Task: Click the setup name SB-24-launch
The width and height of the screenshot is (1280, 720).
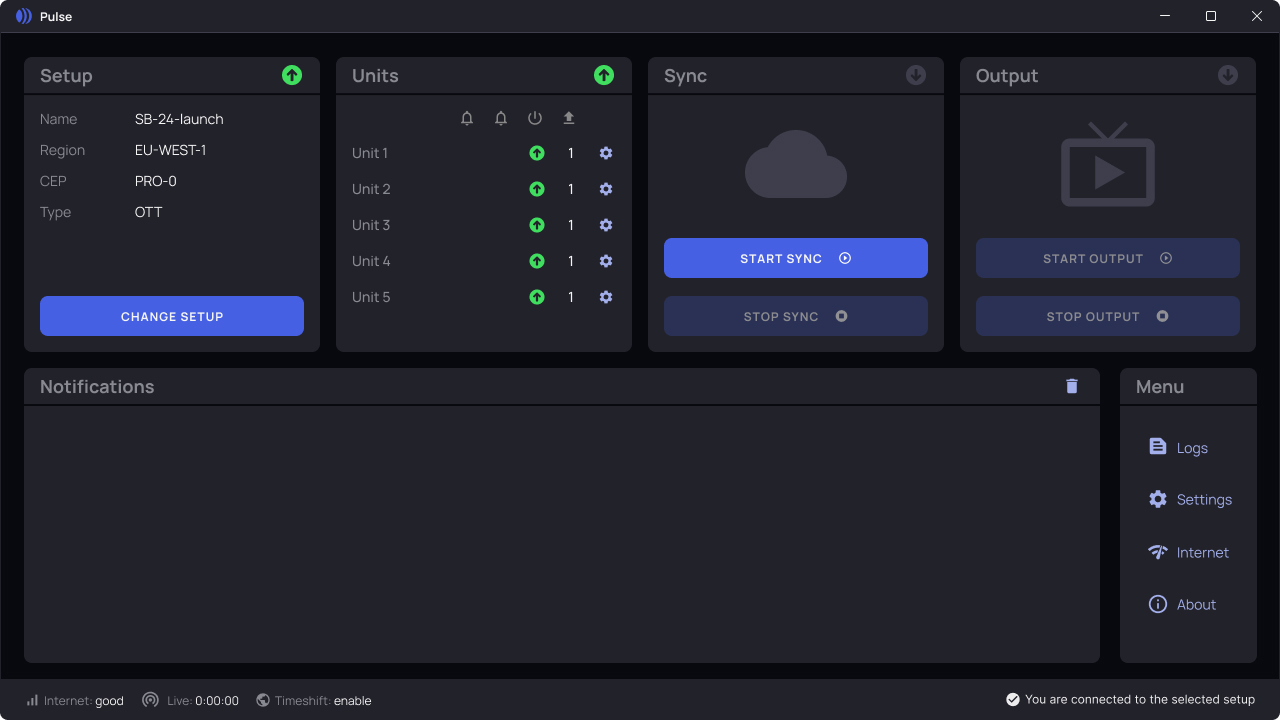Action: 179,119
